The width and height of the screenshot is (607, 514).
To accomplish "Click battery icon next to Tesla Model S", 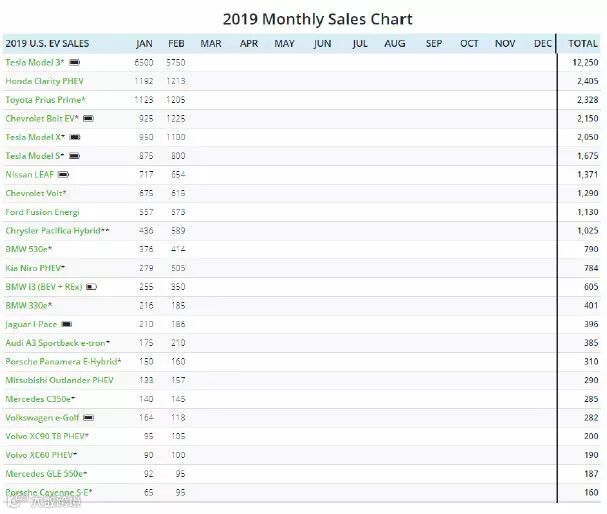I will pyautogui.click(x=74, y=156).
